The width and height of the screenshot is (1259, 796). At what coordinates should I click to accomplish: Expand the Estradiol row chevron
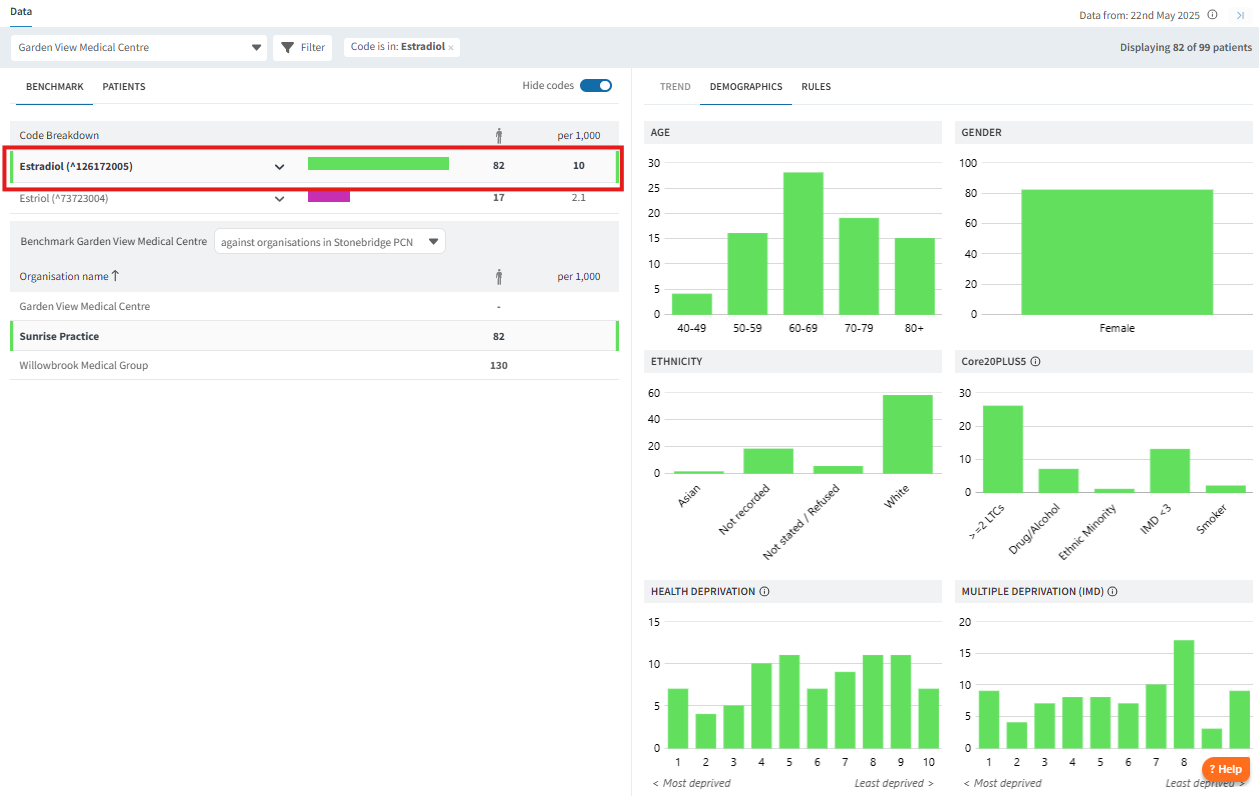280,166
